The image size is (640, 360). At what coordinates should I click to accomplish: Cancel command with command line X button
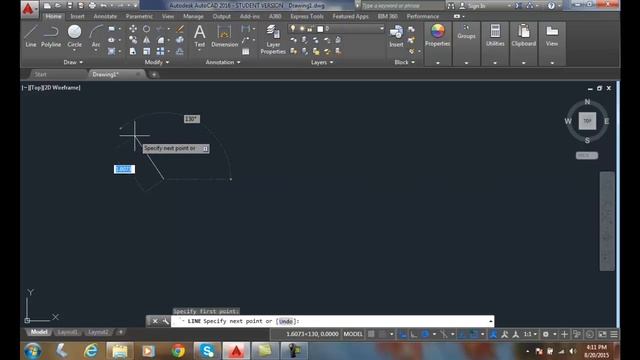[x=155, y=321]
